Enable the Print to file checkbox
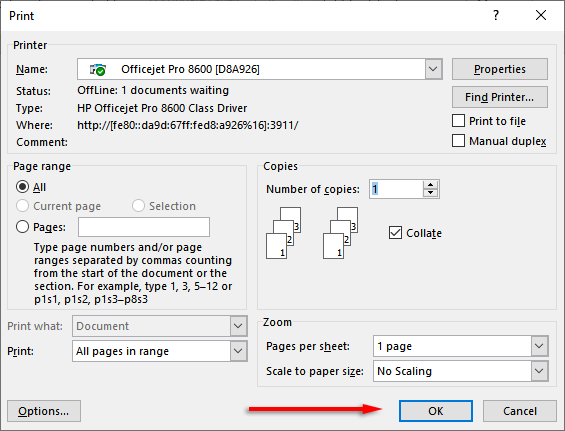 click(458, 121)
